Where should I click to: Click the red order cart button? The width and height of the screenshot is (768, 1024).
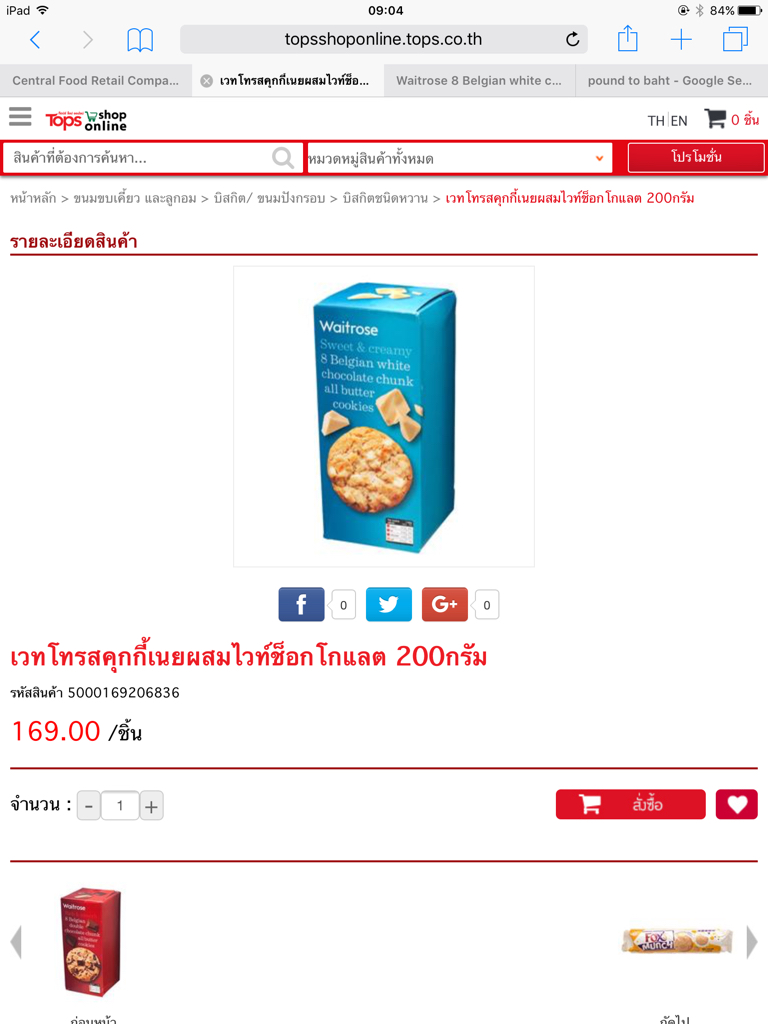[630, 804]
